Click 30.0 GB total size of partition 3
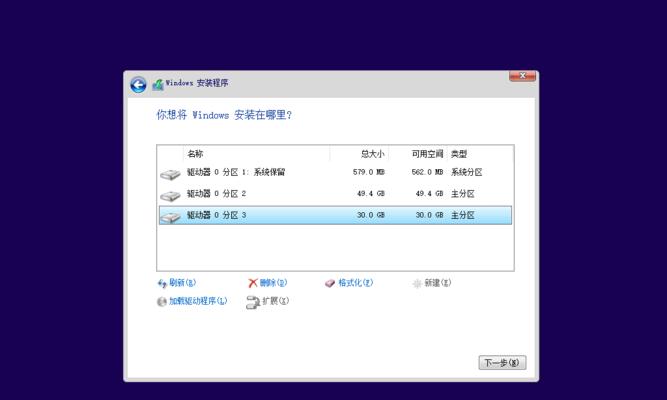Image resolution: width=667 pixels, height=400 pixels. [x=371, y=215]
